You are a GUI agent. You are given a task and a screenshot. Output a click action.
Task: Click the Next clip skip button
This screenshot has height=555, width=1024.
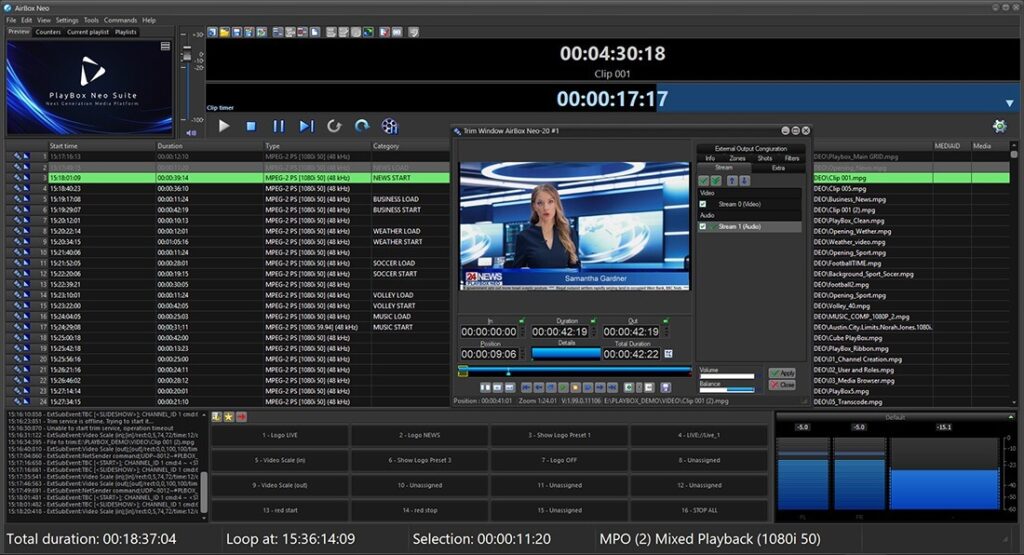(x=307, y=126)
